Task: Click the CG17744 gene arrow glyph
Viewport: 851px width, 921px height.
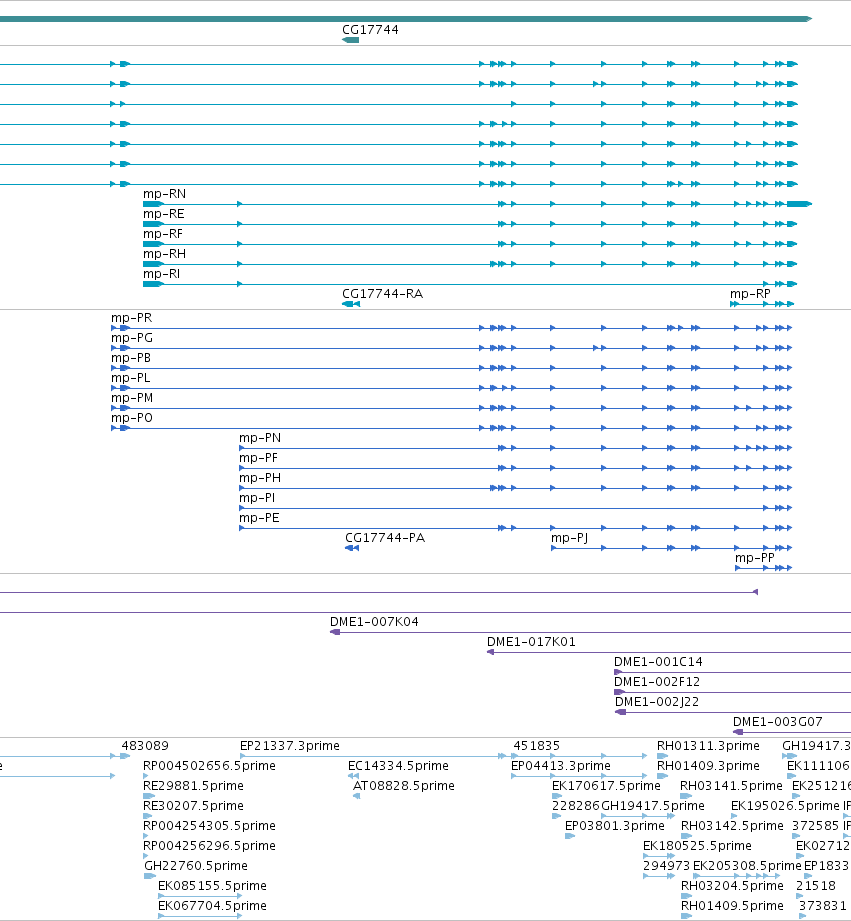Action: 351,40
